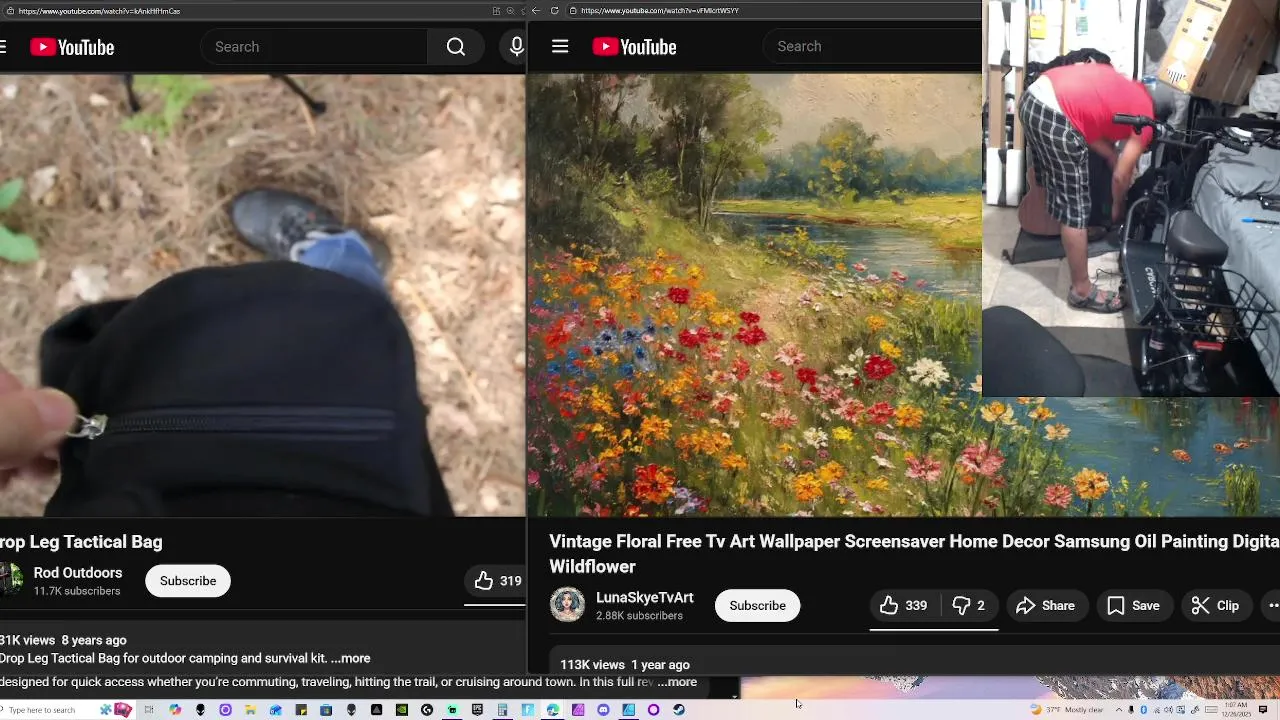Click the floral painting video player

pos(755,295)
